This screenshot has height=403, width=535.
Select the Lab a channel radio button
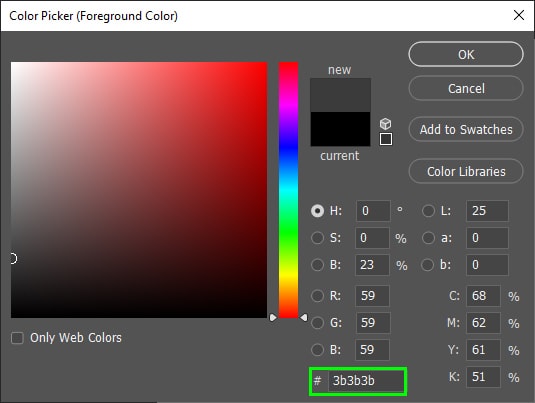pyautogui.click(x=428, y=238)
